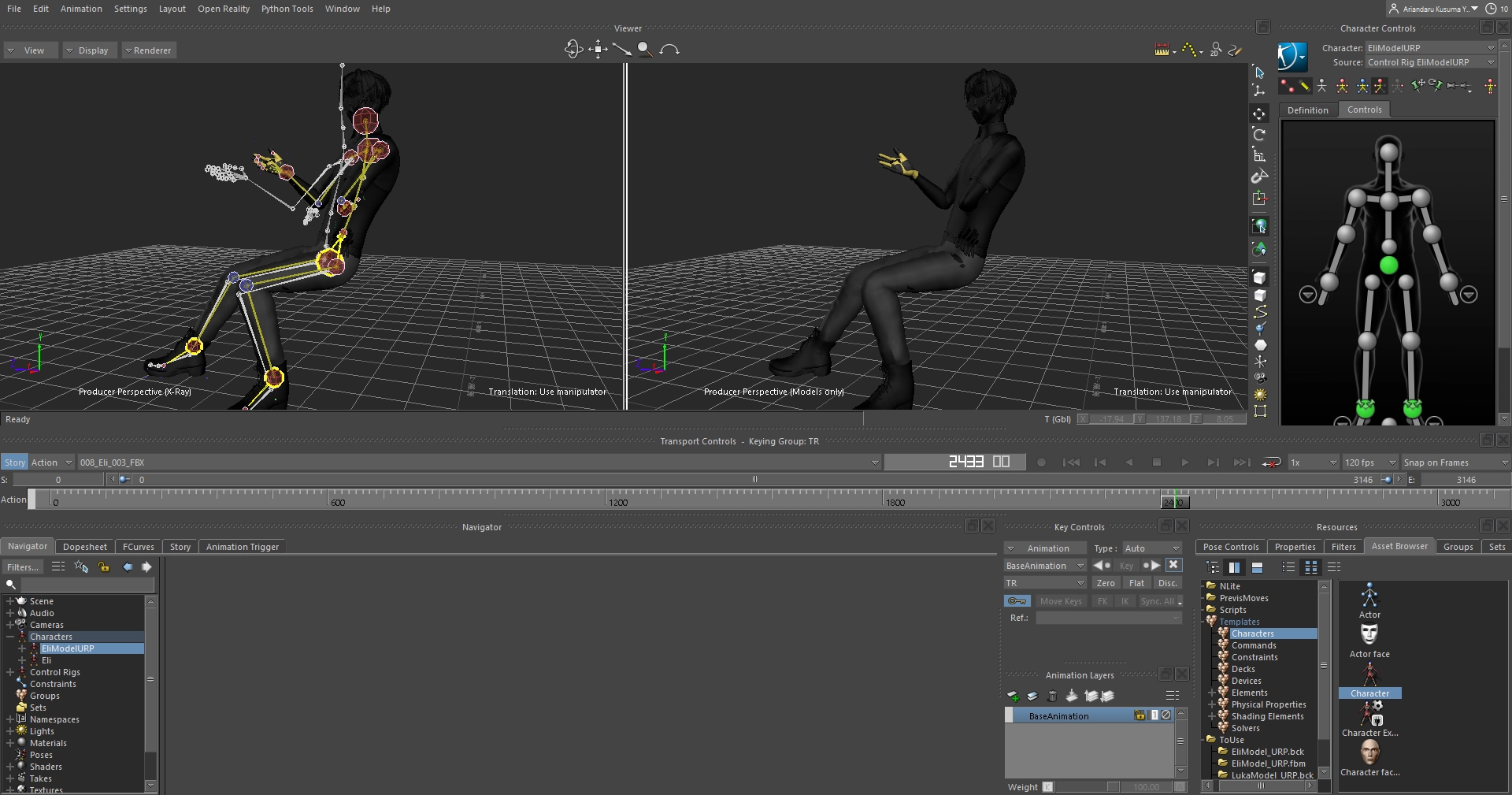Toggle the BaseAnimation layer solo icon
Screen dimensions: 1512x795
click(1154, 715)
